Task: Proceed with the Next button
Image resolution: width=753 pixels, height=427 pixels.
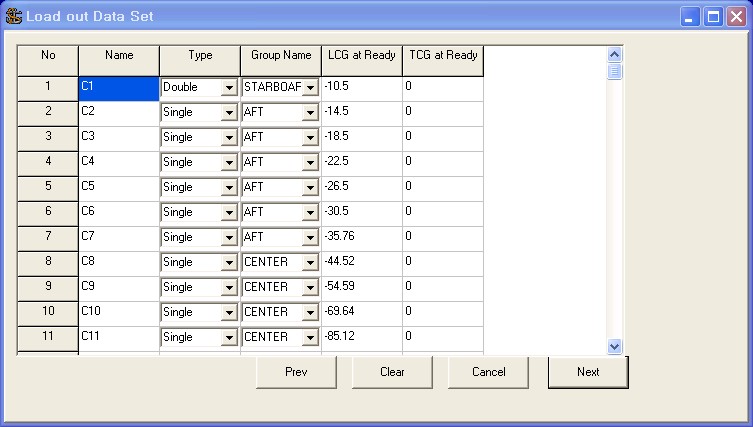Action: pos(588,372)
